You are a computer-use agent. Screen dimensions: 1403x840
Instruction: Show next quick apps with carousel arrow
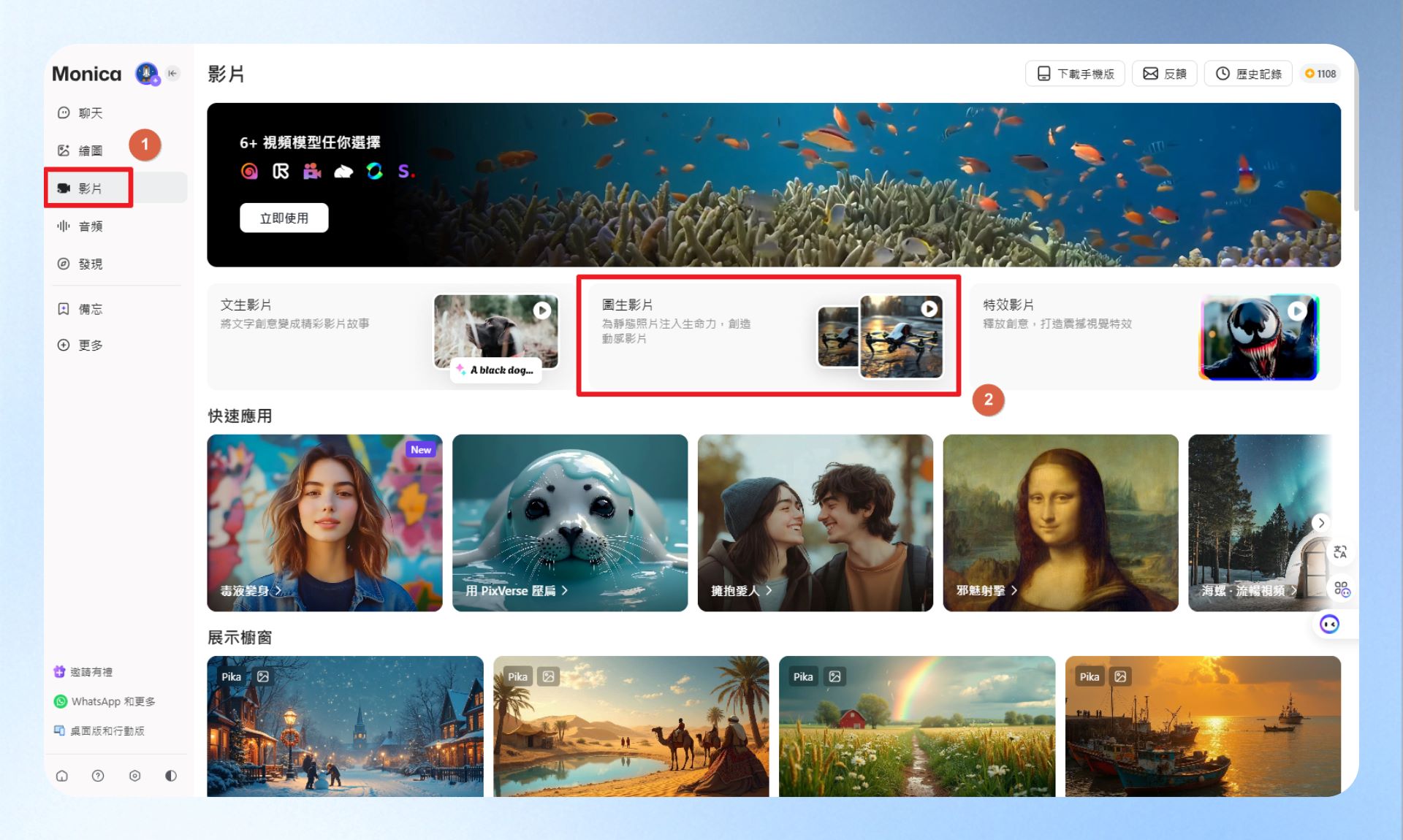click(x=1321, y=523)
